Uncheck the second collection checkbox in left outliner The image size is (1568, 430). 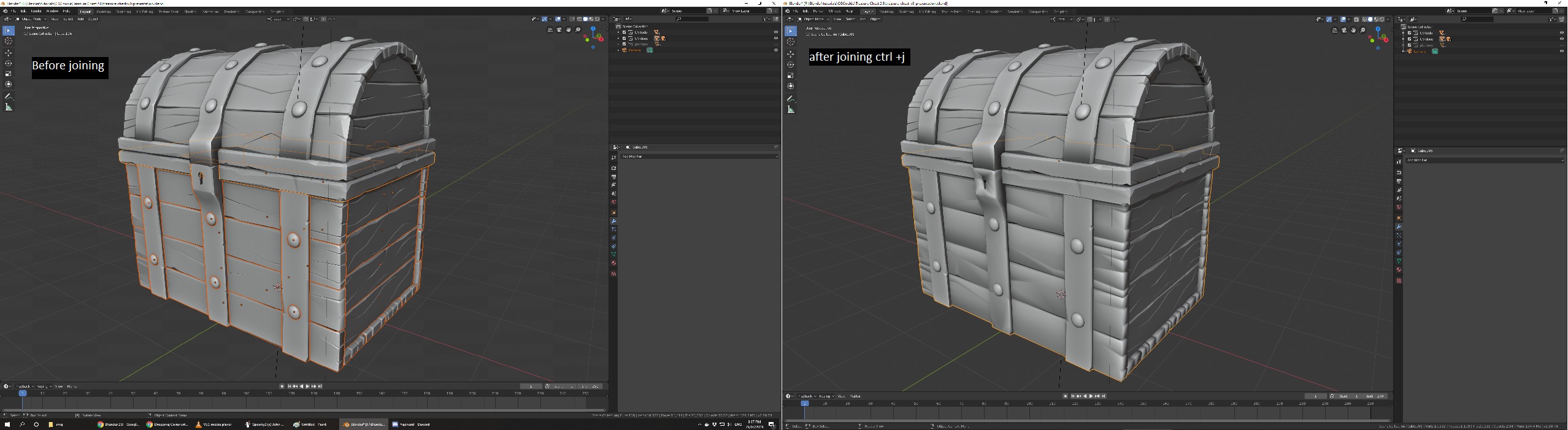pos(625,38)
